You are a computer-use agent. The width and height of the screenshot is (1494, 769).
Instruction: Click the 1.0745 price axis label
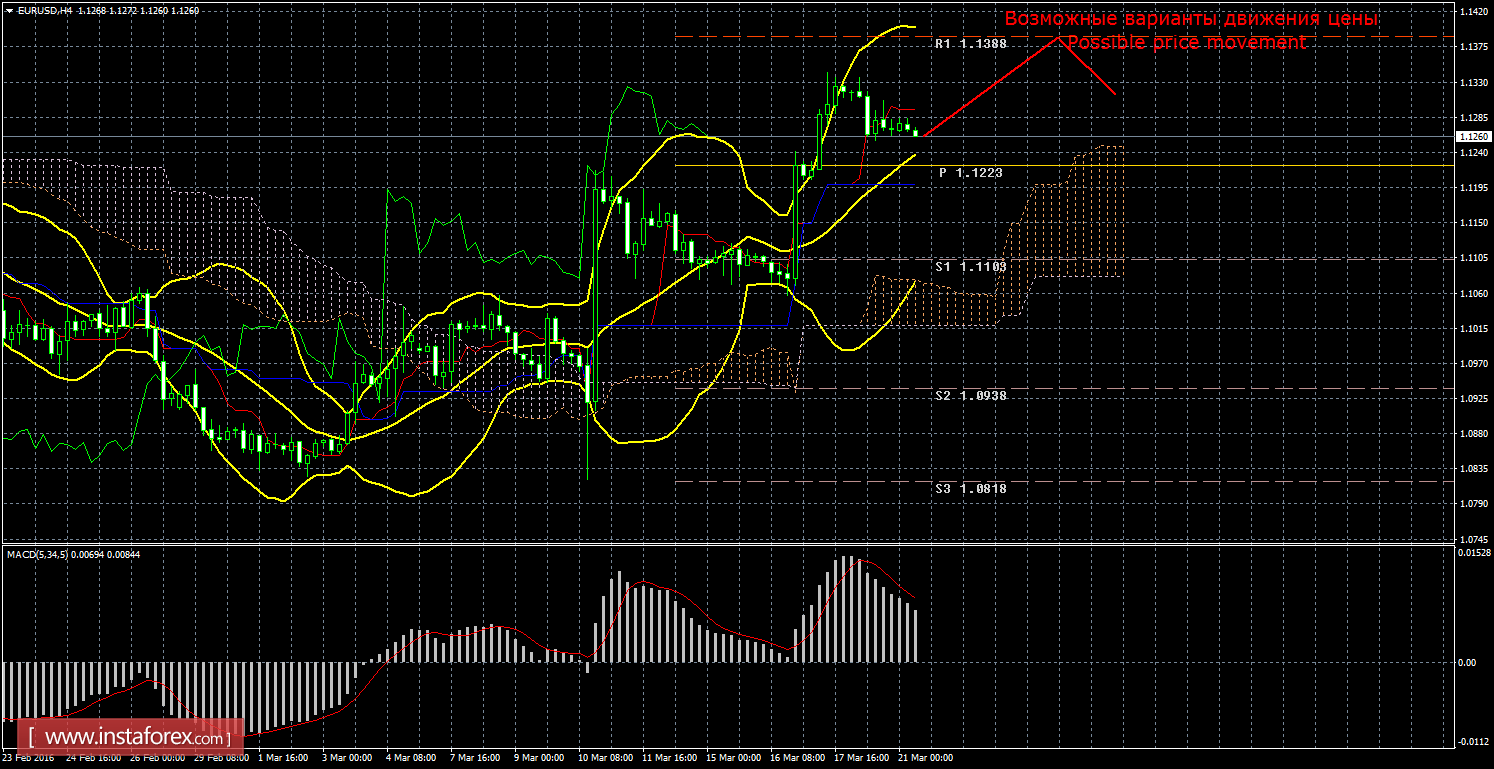[x=1473, y=539]
